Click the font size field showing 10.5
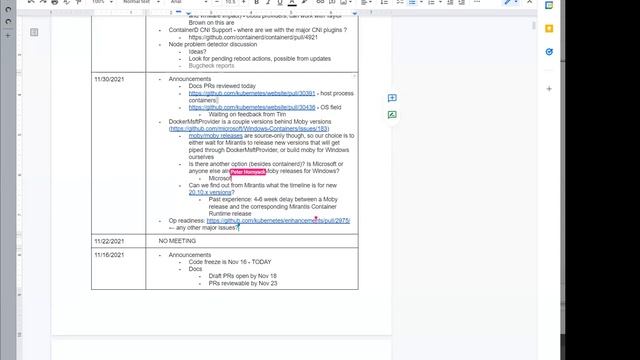 pyautogui.click(x=230, y=2)
